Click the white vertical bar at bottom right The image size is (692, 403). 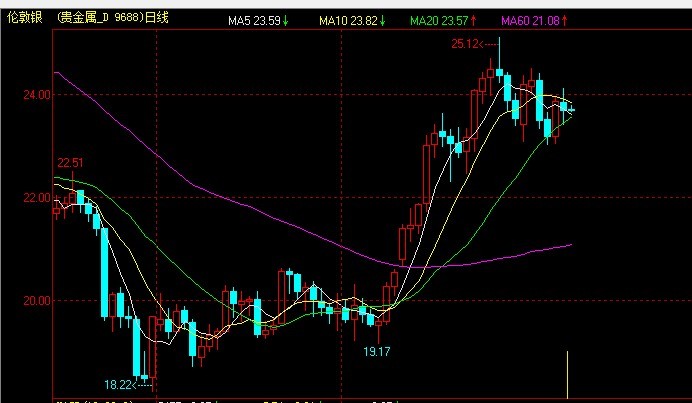point(567,376)
